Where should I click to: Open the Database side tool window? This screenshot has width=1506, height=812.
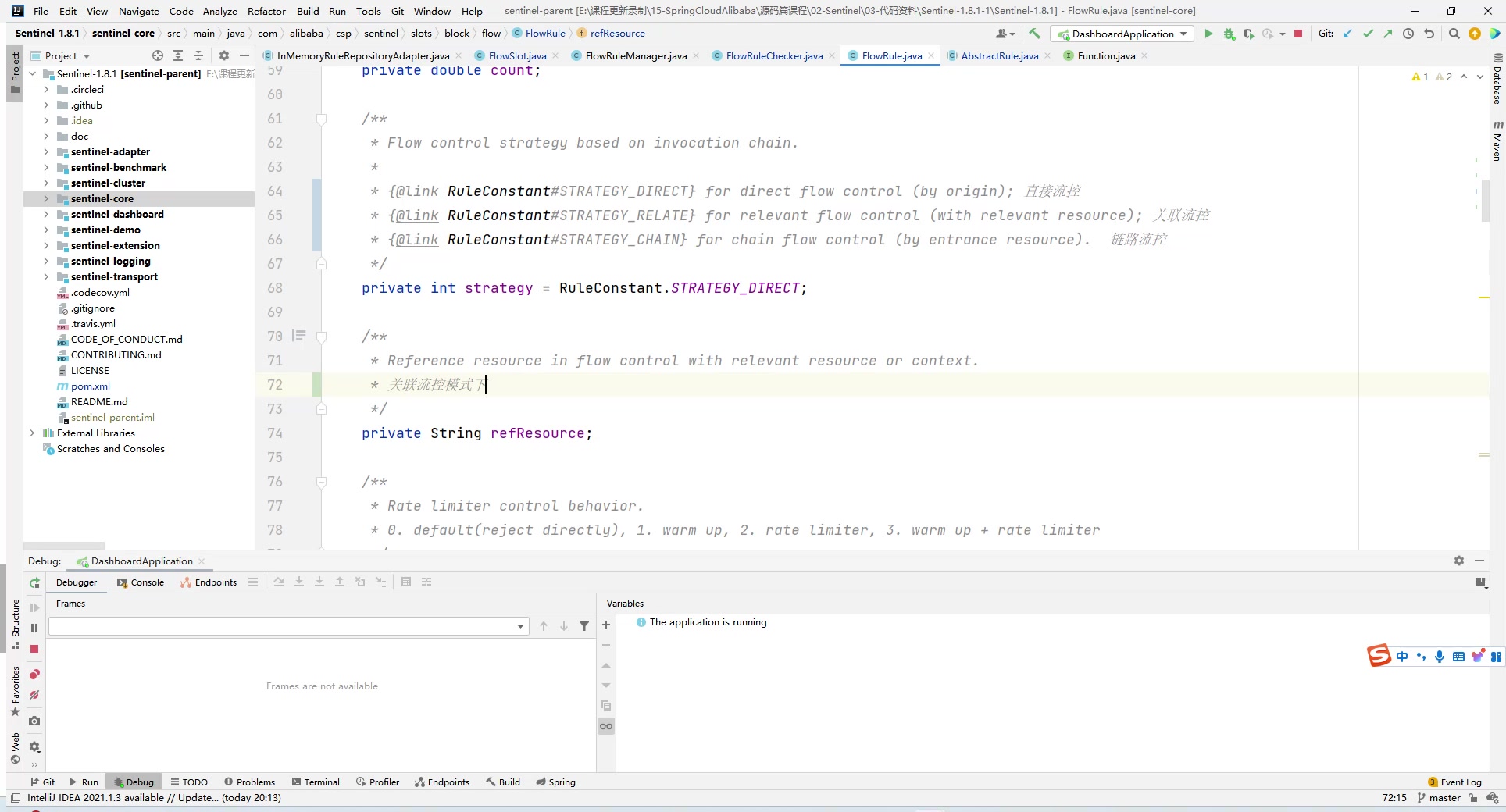coord(1497,80)
